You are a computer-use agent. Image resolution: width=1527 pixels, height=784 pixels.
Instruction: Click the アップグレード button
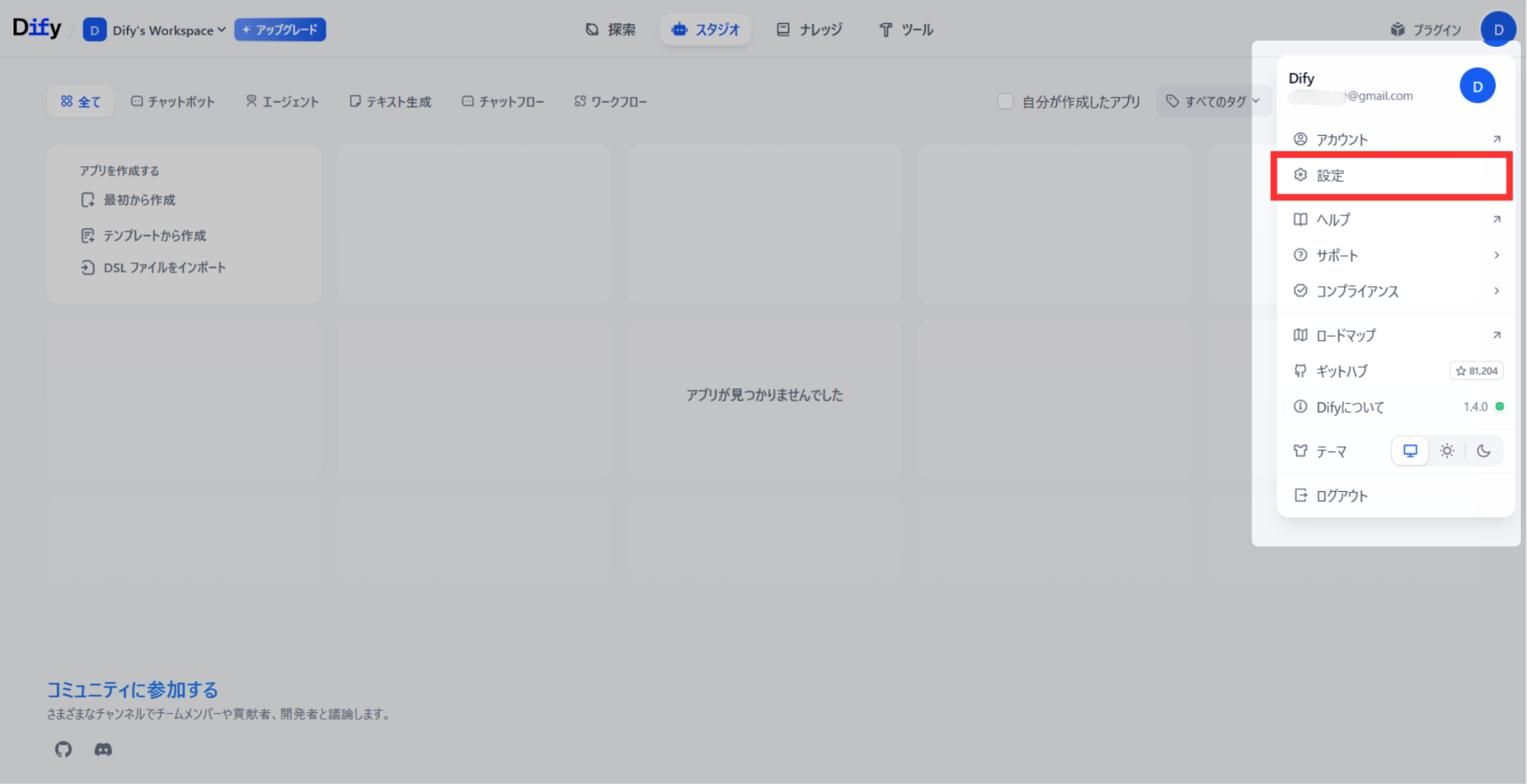coord(280,29)
